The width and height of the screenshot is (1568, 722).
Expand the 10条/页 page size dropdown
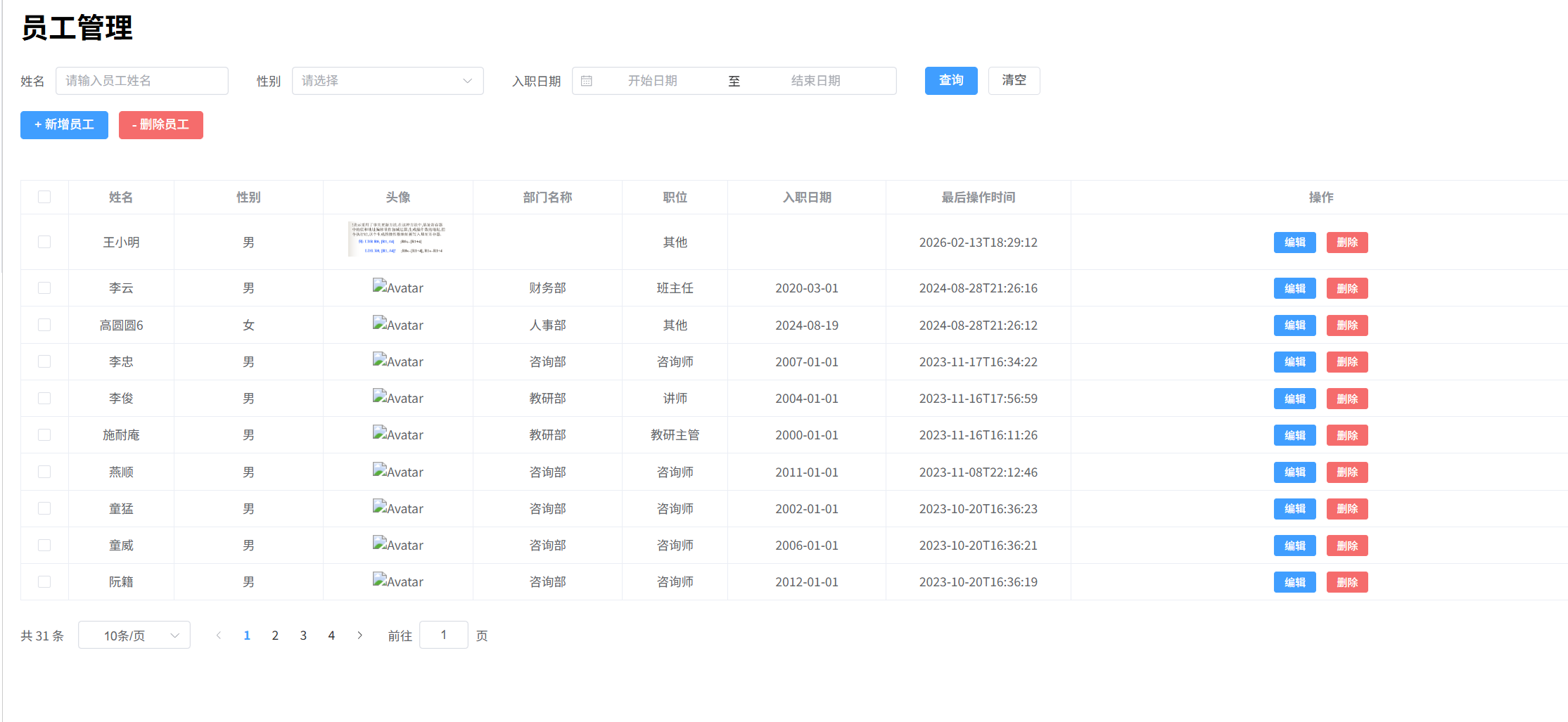pos(134,636)
